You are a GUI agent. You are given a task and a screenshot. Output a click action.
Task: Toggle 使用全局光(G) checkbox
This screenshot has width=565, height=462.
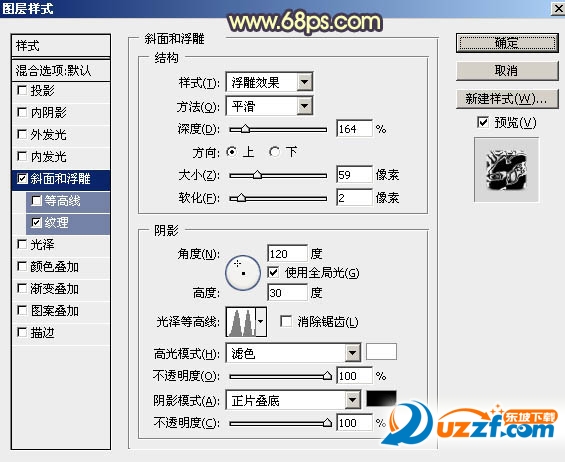(x=273, y=272)
